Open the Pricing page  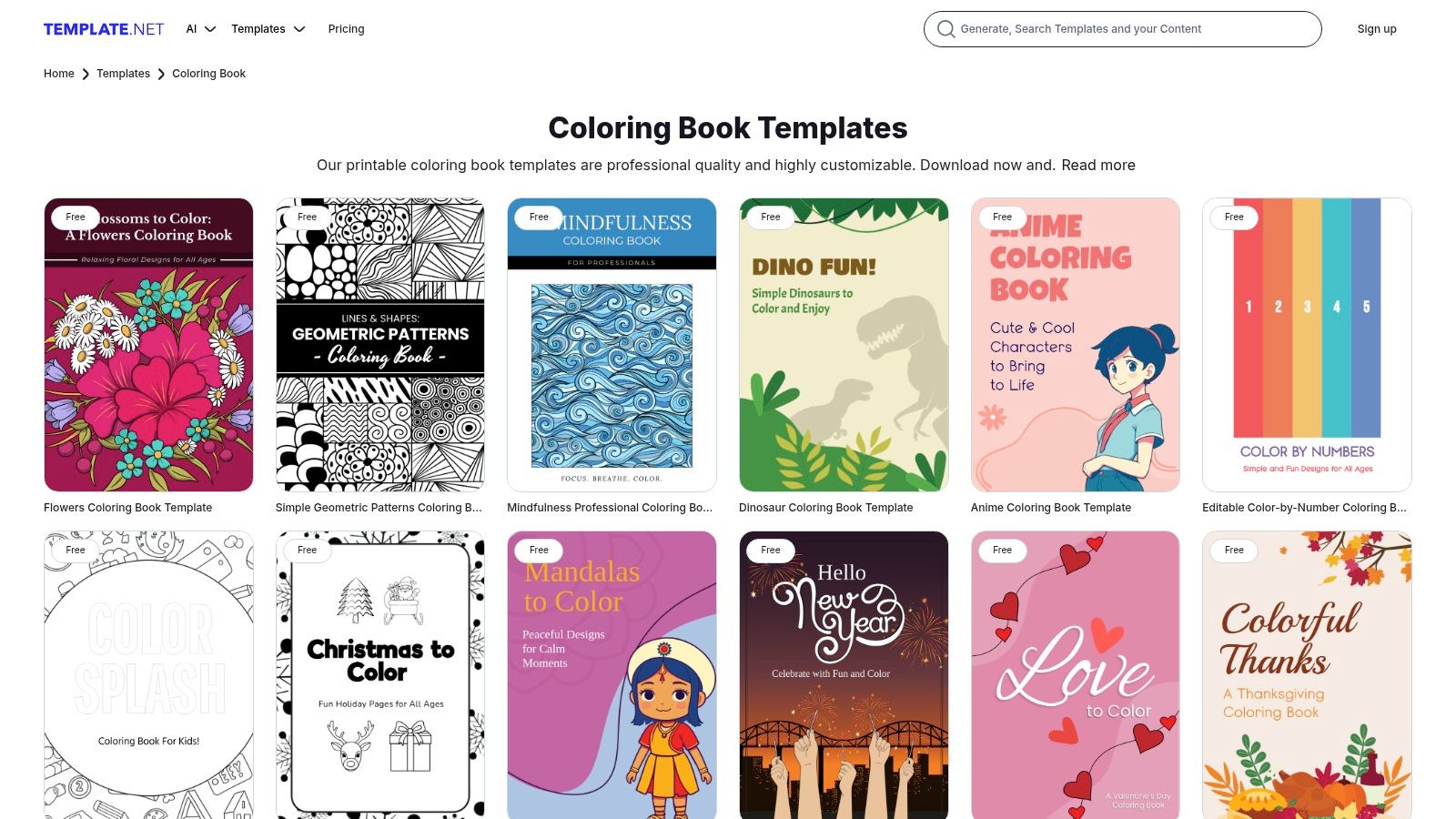tap(346, 29)
